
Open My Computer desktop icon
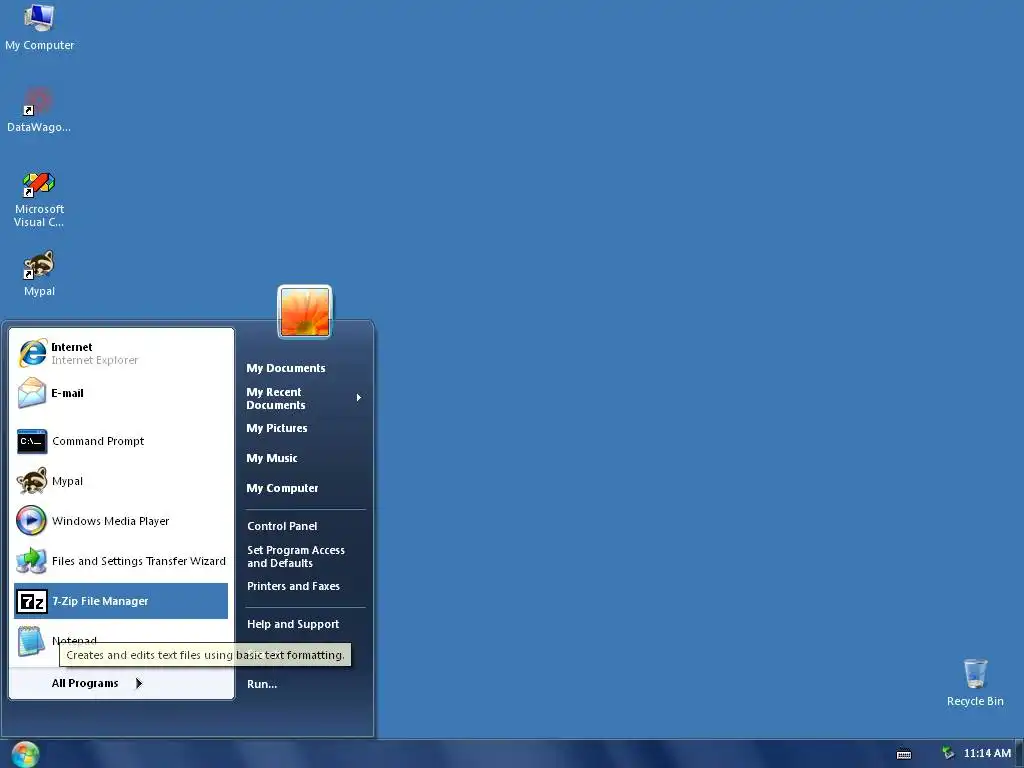(x=39, y=27)
